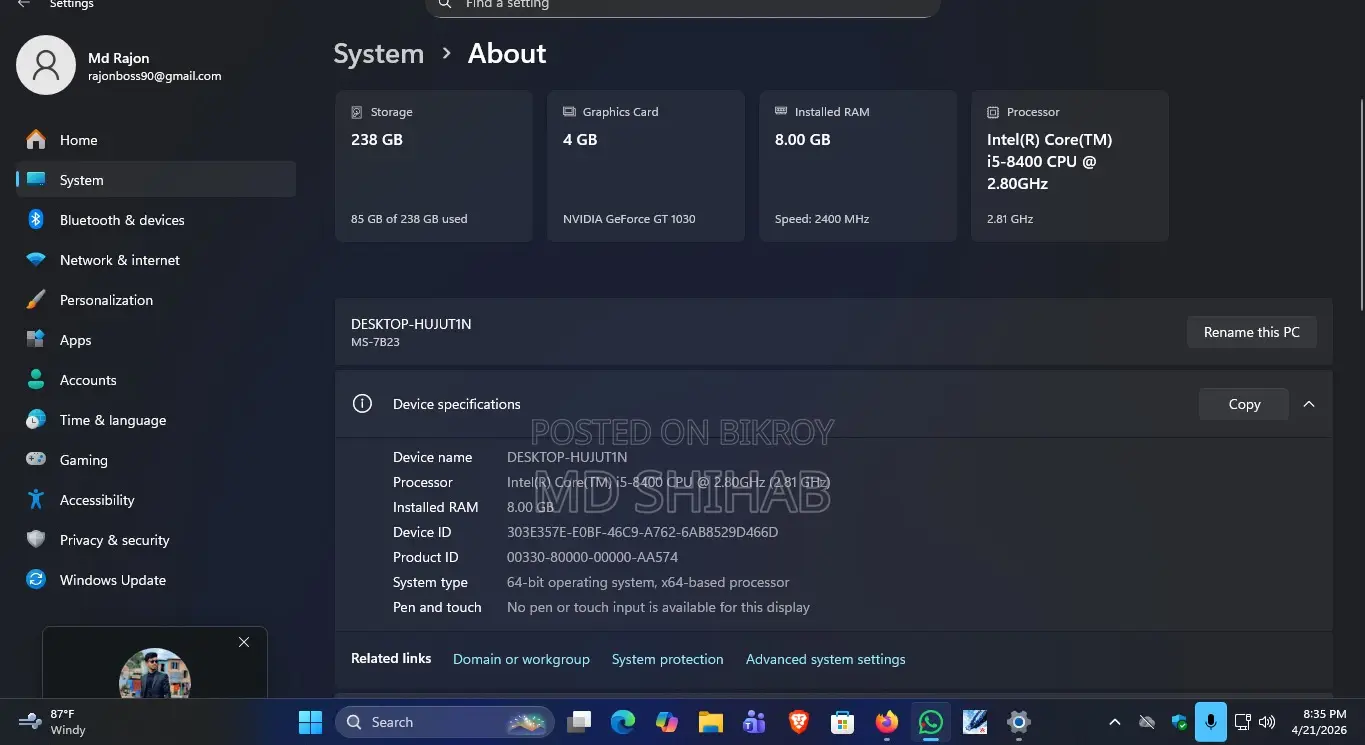Close the profile picture popup
Screen dimensions: 1365x745
pos(244,642)
